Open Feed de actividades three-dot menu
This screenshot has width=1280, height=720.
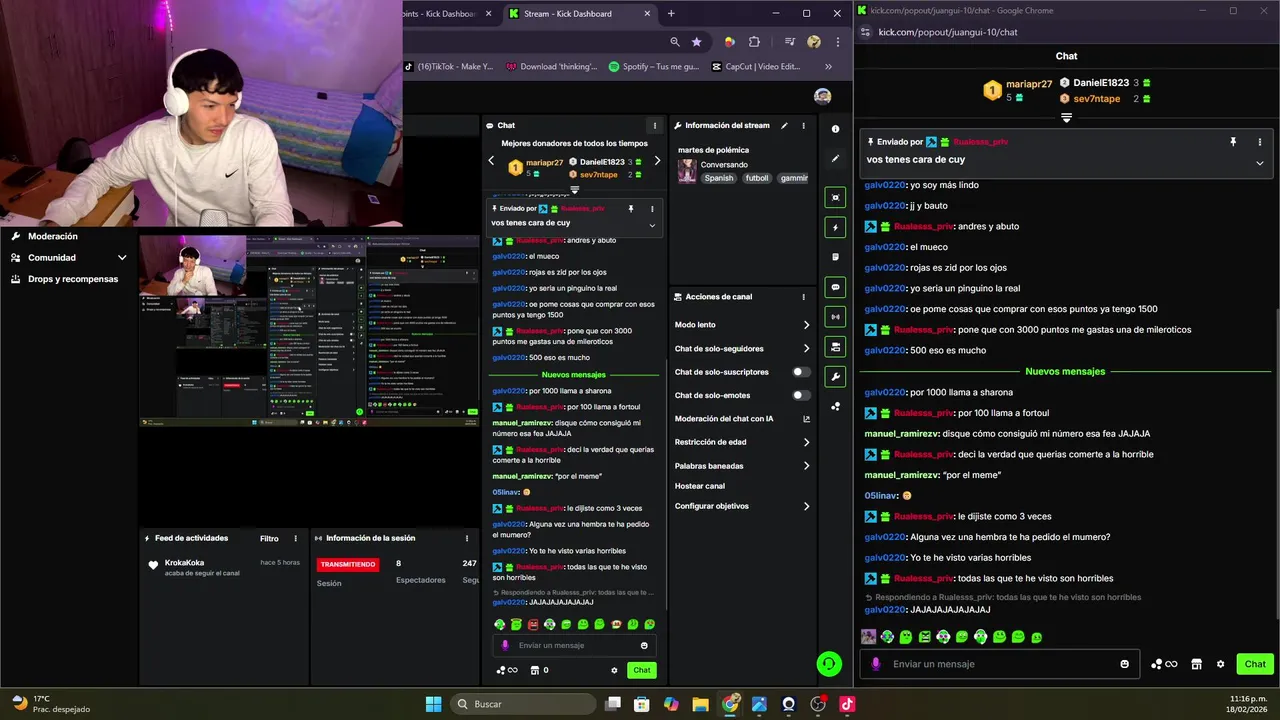295,538
